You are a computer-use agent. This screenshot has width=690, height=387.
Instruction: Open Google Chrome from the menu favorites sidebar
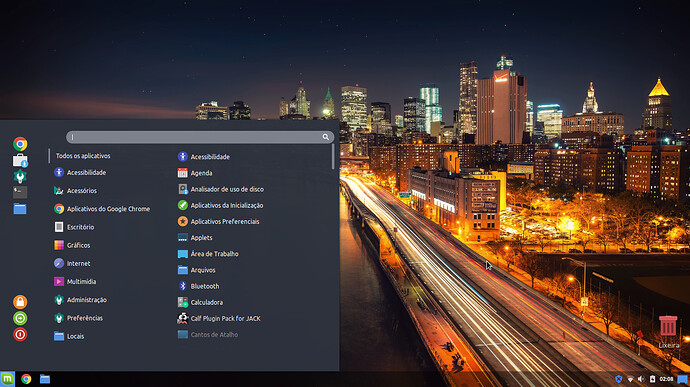coord(20,144)
